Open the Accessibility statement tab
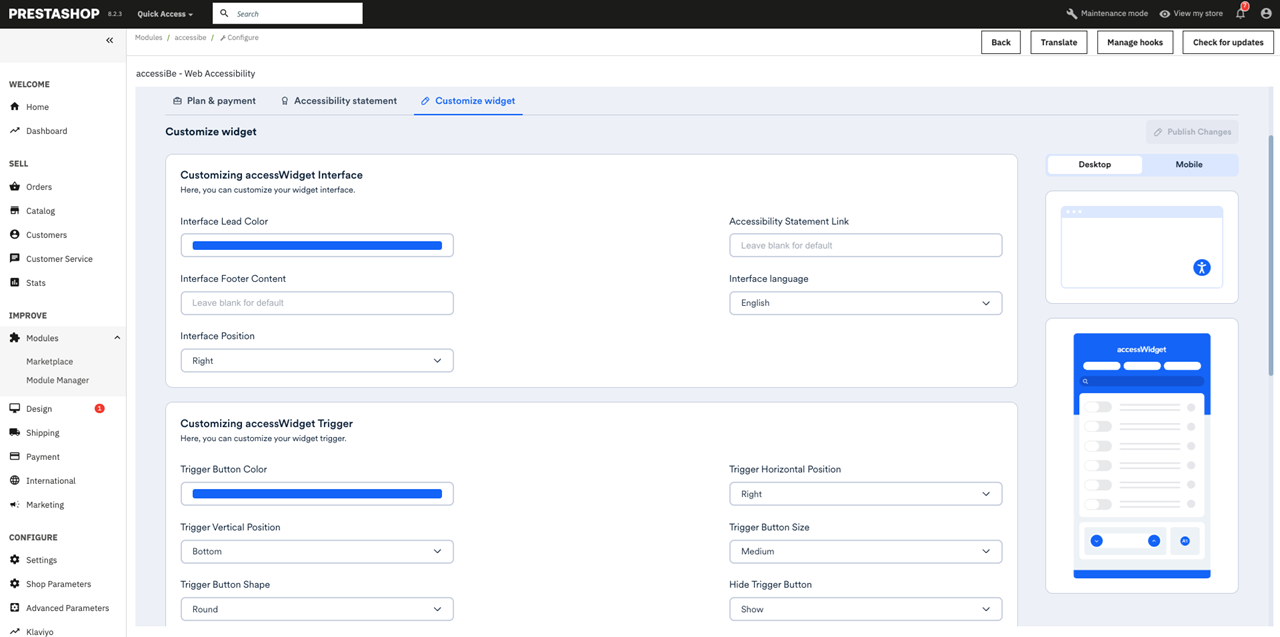 (x=338, y=101)
